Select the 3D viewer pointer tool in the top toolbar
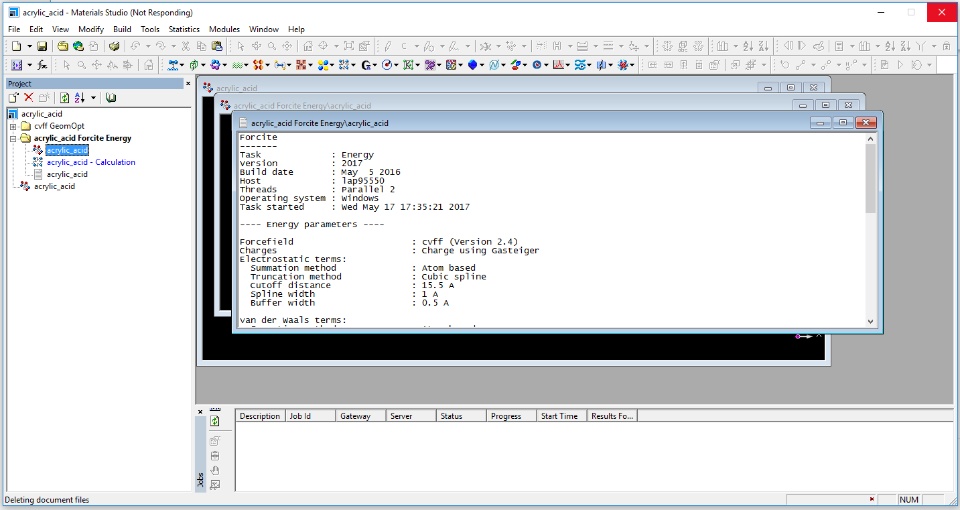Viewport: 960px width, 510px height. (x=241, y=46)
